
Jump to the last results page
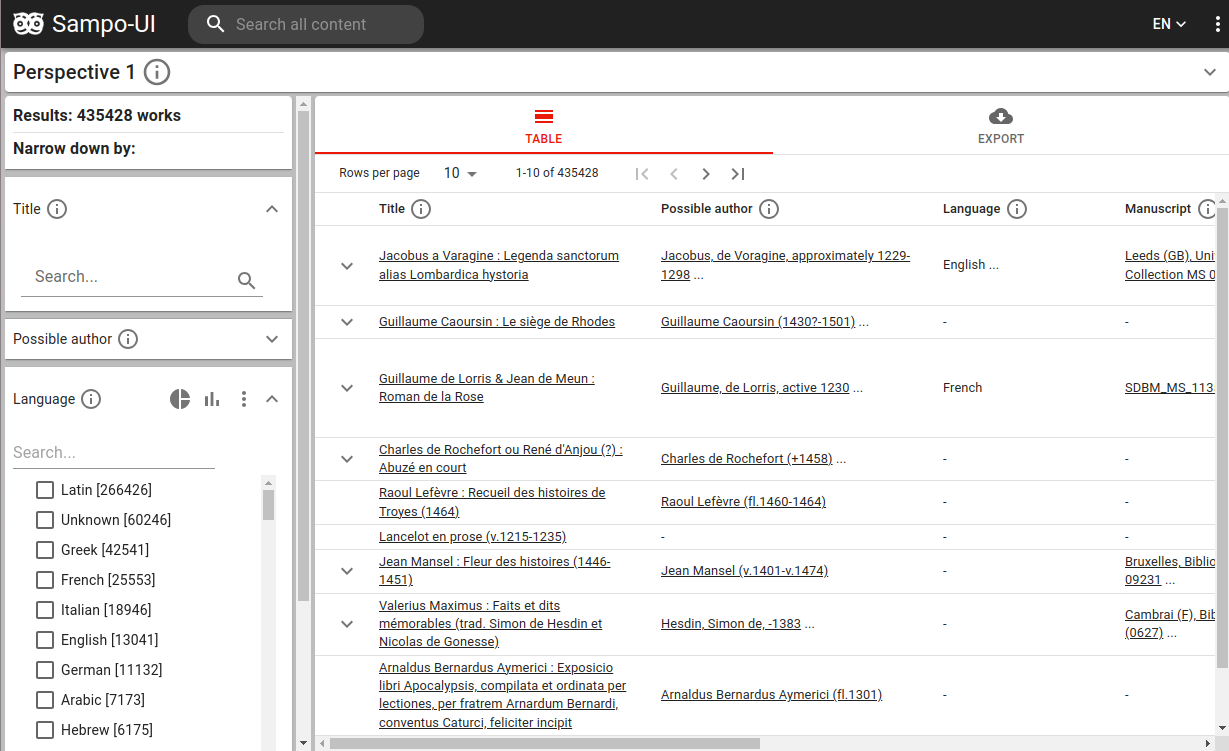pos(738,174)
